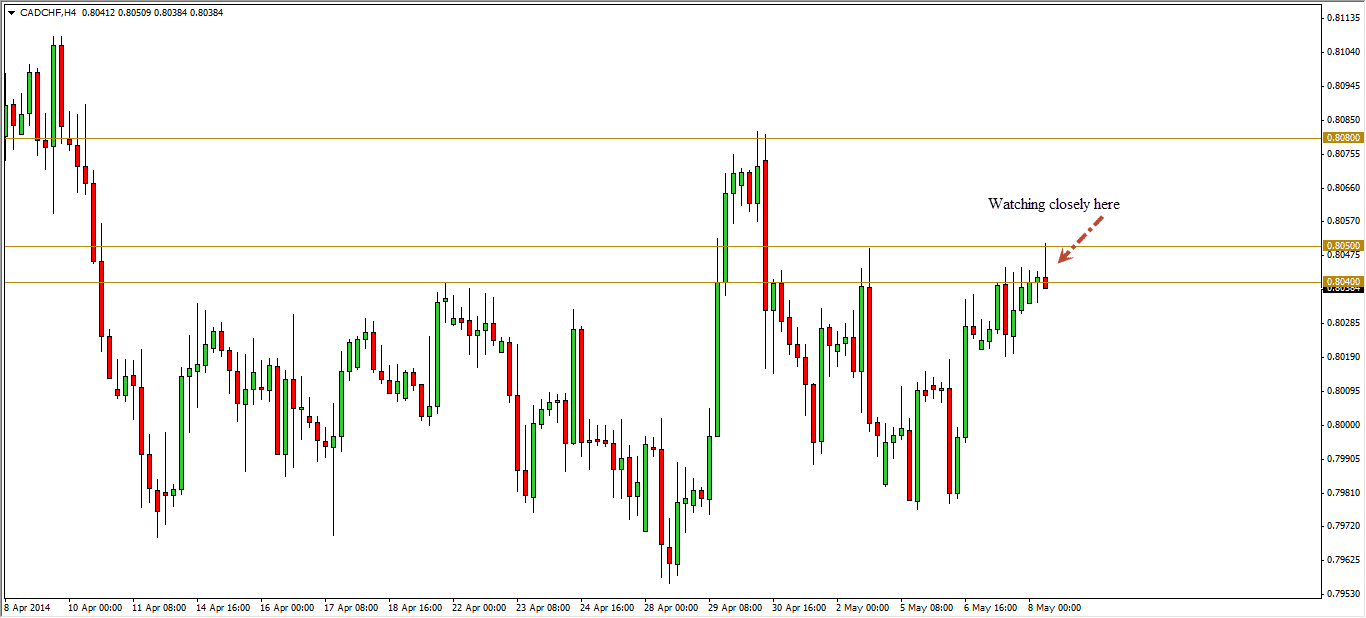
Task: Click the 0.80850 price scale label
Action: coord(1344,120)
